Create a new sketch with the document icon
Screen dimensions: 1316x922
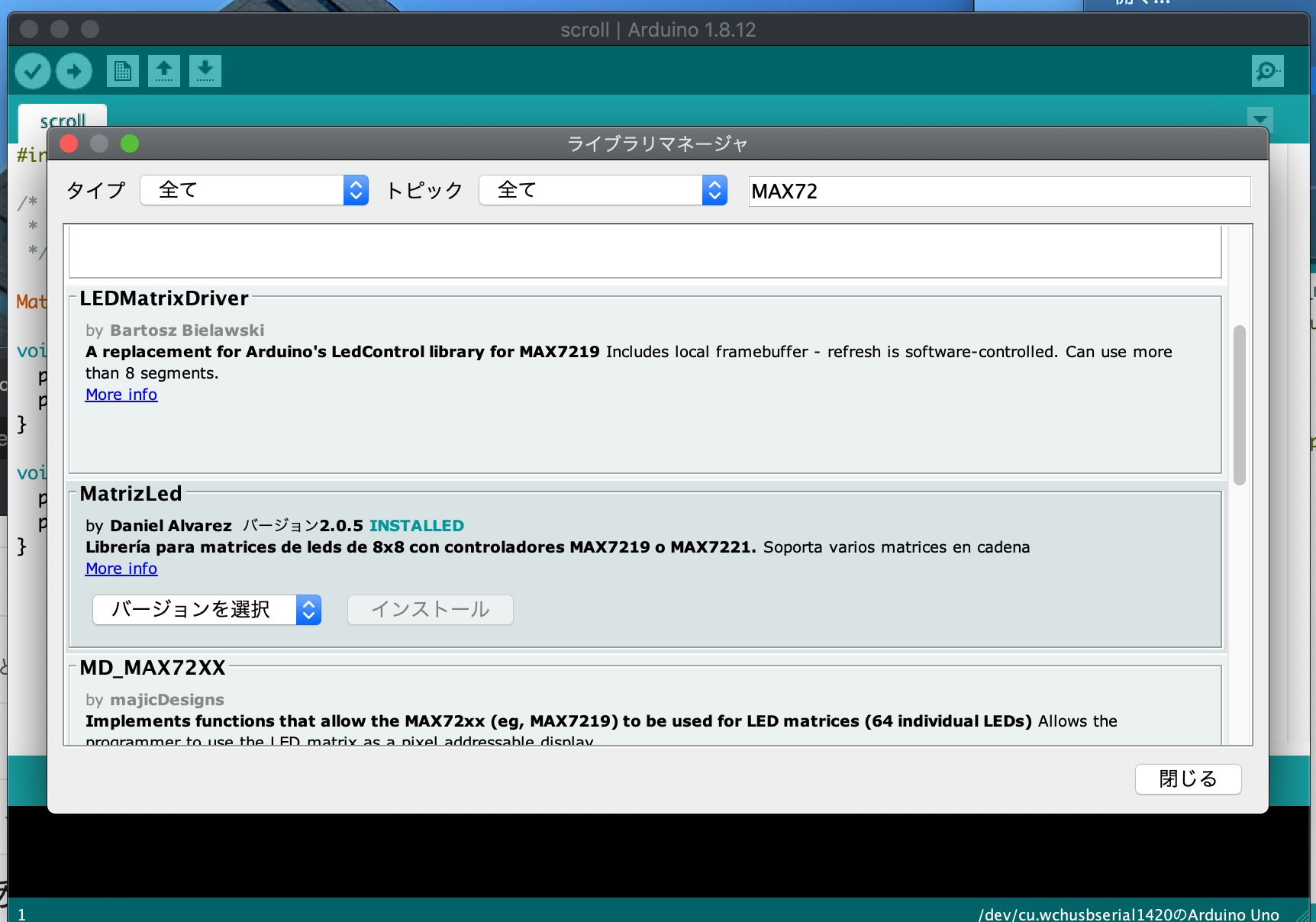point(123,72)
